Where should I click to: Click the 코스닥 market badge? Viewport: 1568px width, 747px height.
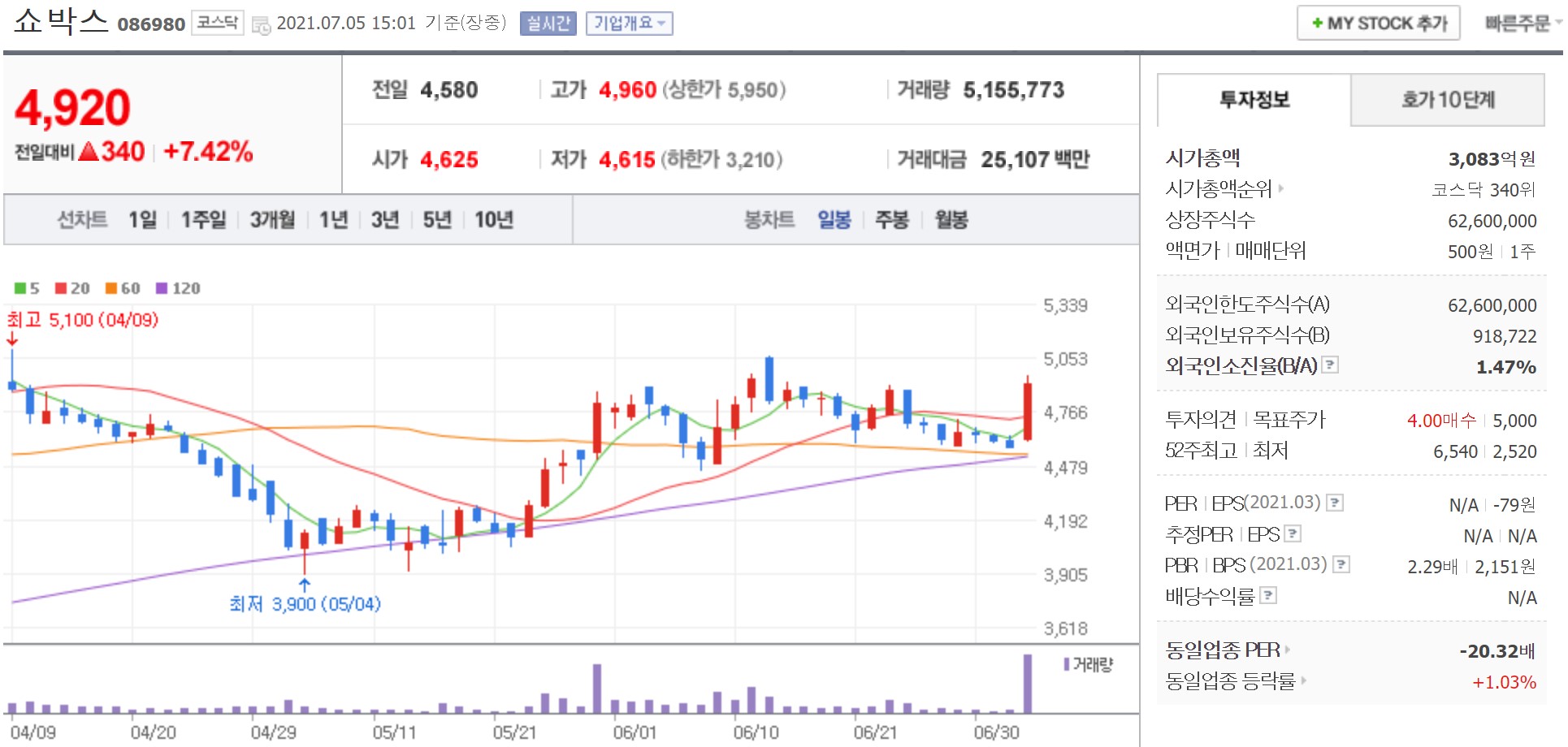[x=218, y=23]
